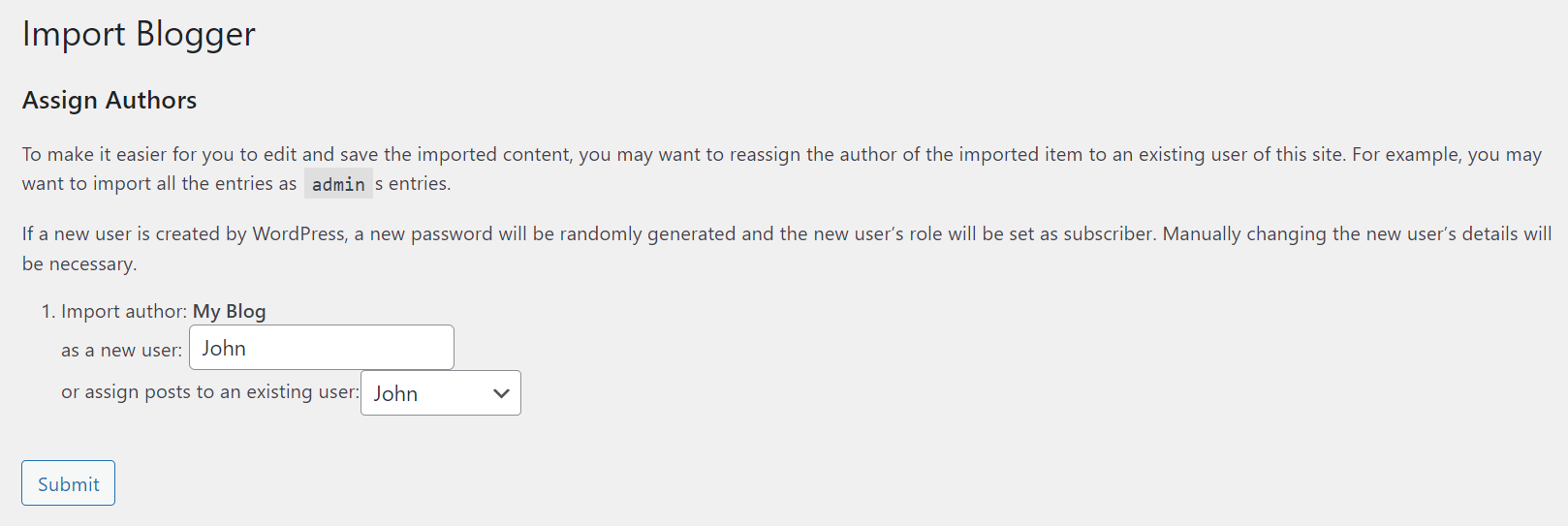Click the "as a new user:" label

point(121,350)
